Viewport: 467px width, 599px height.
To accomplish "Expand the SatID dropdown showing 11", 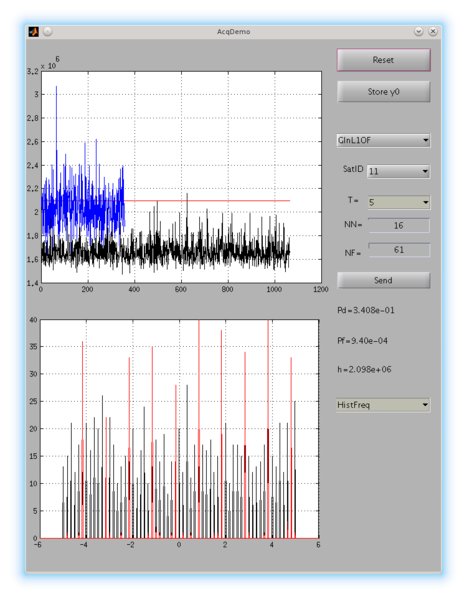I will click(x=398, y=171).
